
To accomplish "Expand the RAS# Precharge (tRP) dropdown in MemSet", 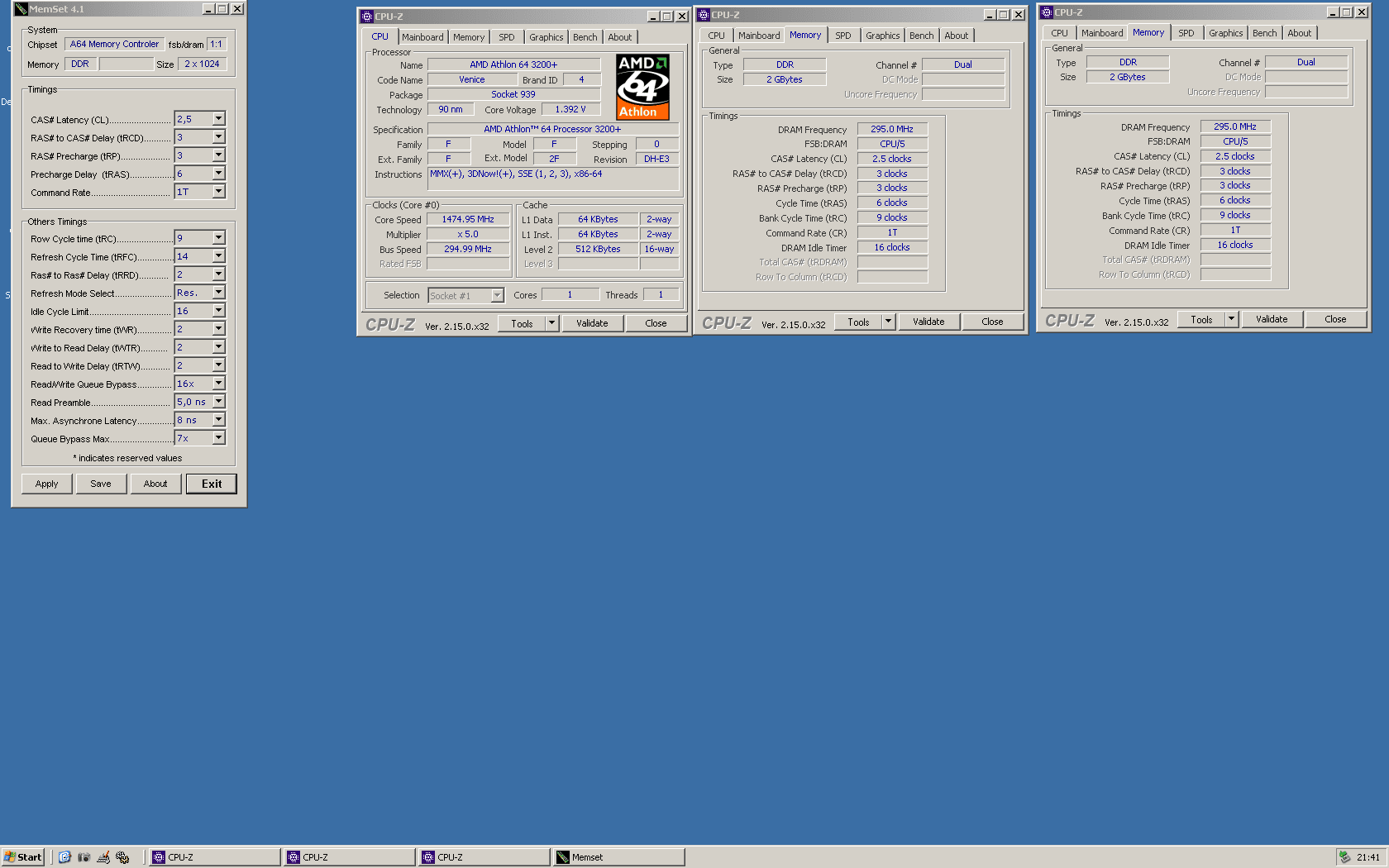I will coord(219,155).
